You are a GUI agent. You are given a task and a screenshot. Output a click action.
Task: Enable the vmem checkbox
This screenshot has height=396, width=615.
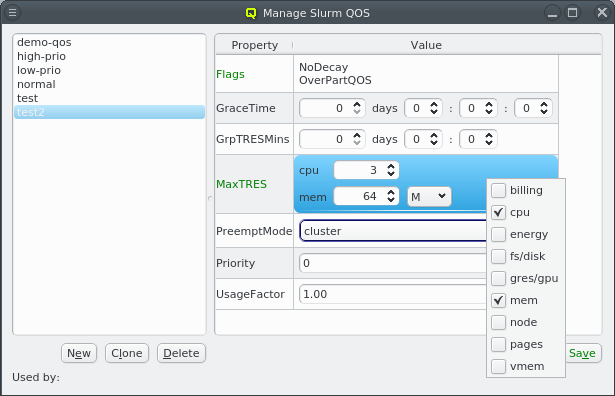tap(499, 366)
